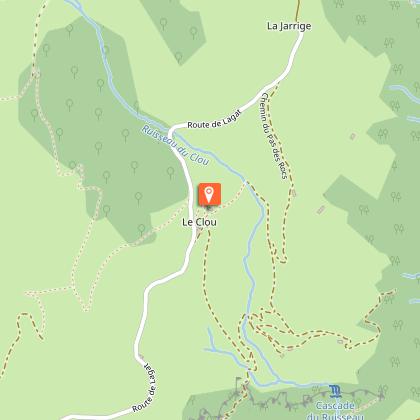This screenshot has width=420, height=420.
Task: Click the Cascade du Ruisseau label
Action: [336, 411]
